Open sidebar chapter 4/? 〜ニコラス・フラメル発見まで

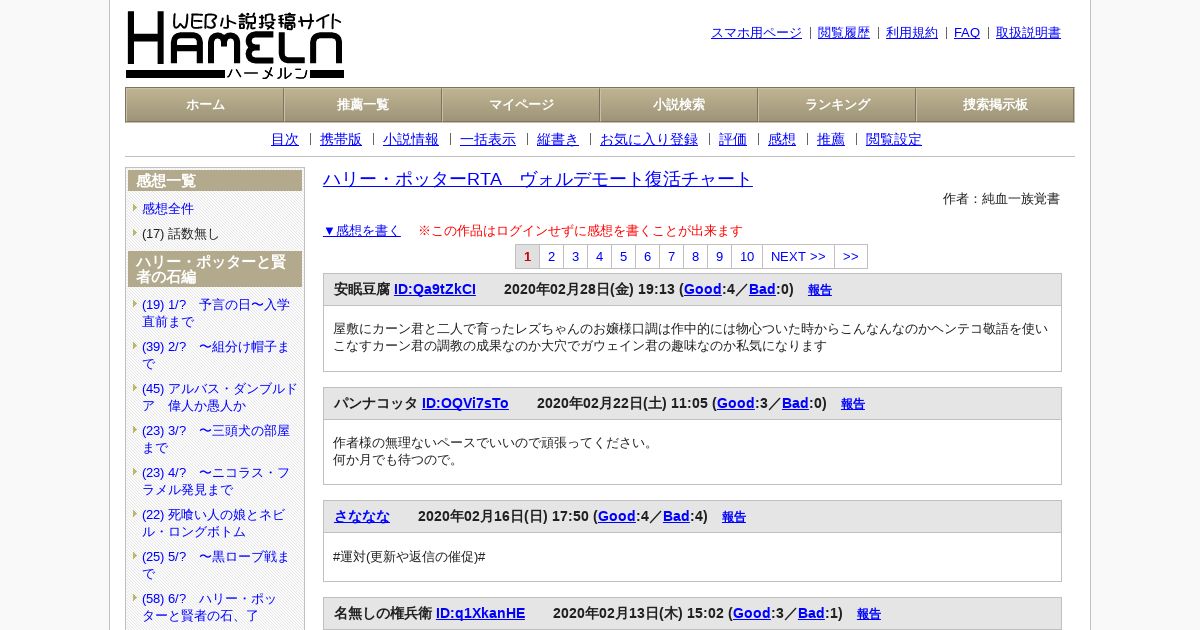pos(216,481)
